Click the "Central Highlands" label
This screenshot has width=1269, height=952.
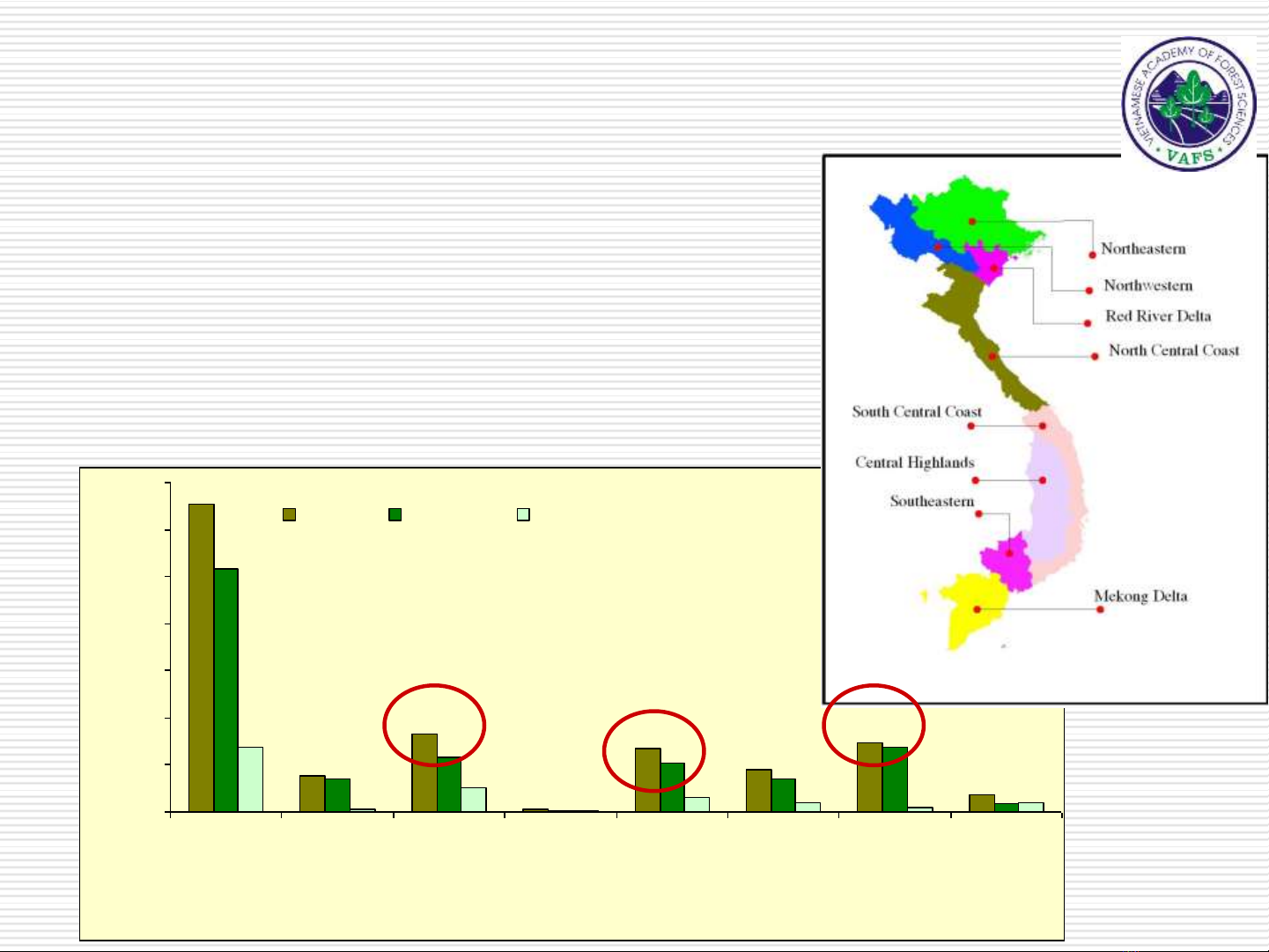915,462
